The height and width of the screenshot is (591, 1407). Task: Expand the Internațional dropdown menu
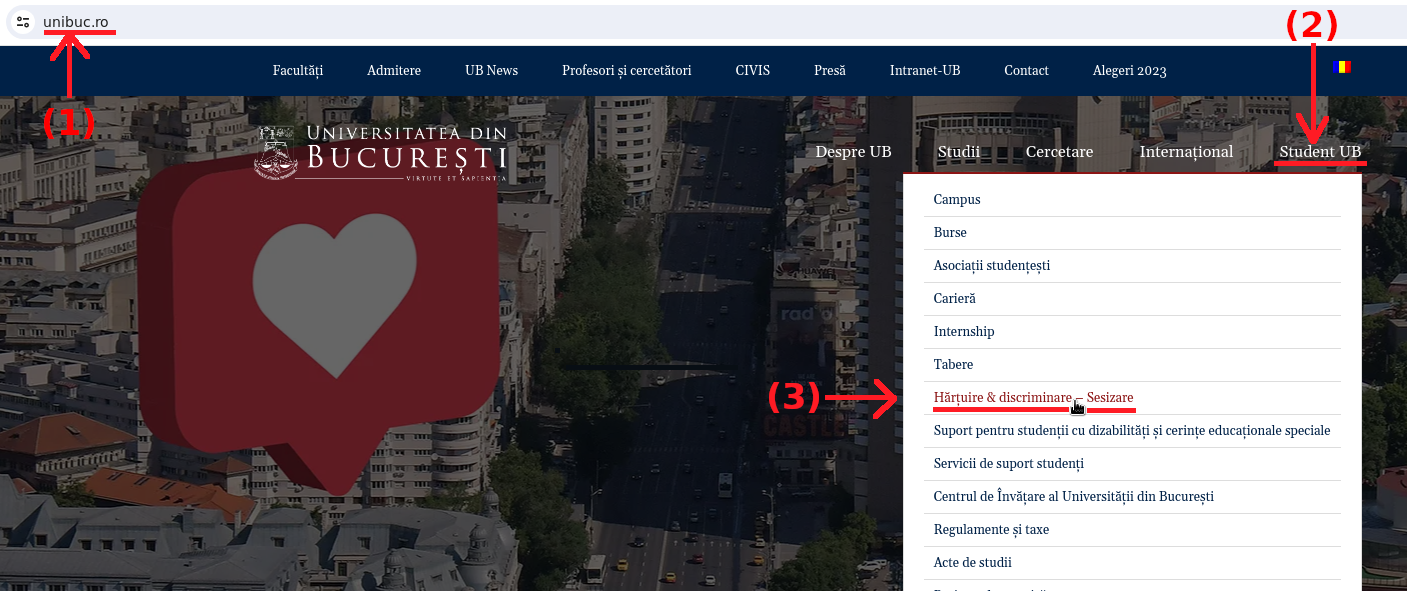pos(1186,152)
